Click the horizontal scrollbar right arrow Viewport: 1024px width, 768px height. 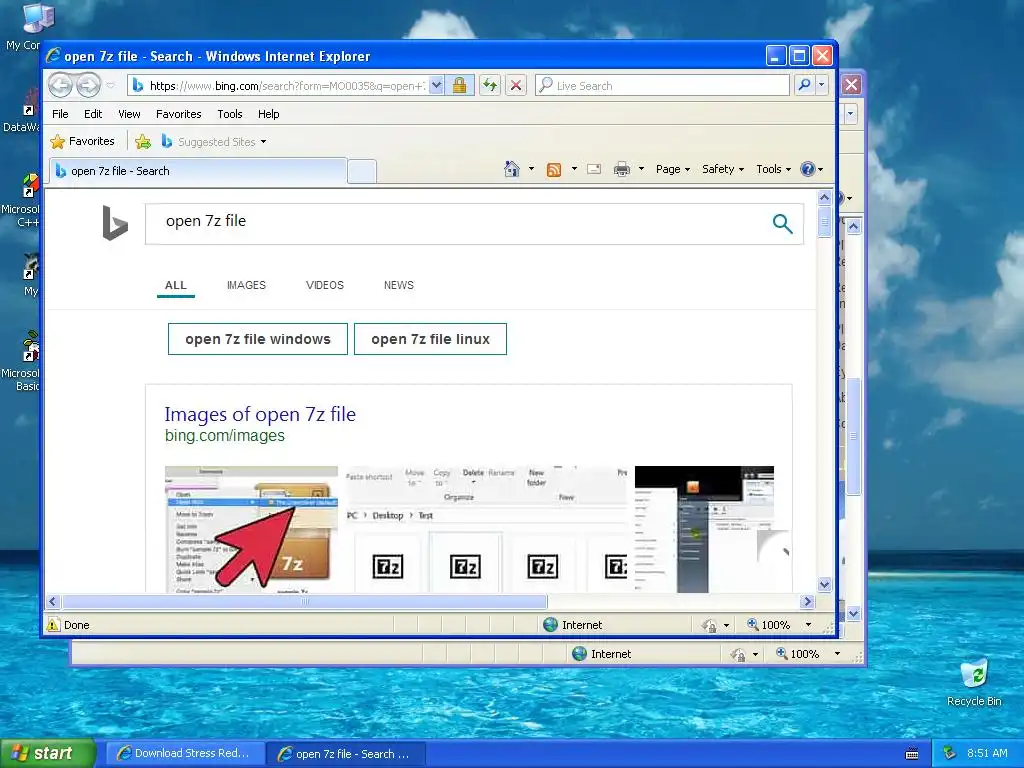click(807, 601)
